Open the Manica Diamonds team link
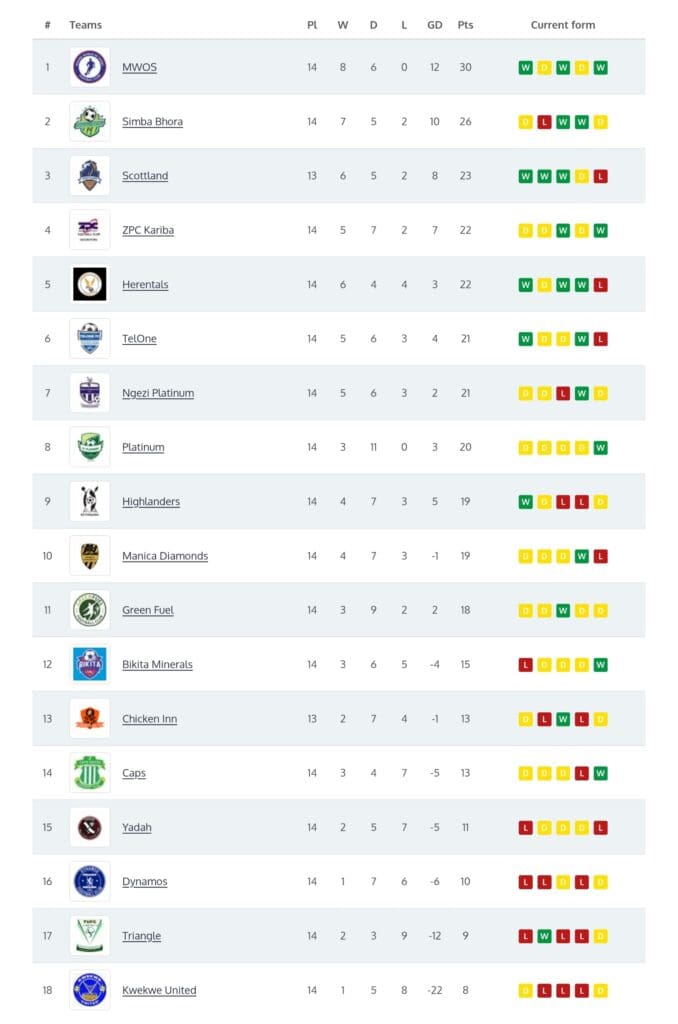Viewport: 678px width, 1024px height. pos(165,556)
